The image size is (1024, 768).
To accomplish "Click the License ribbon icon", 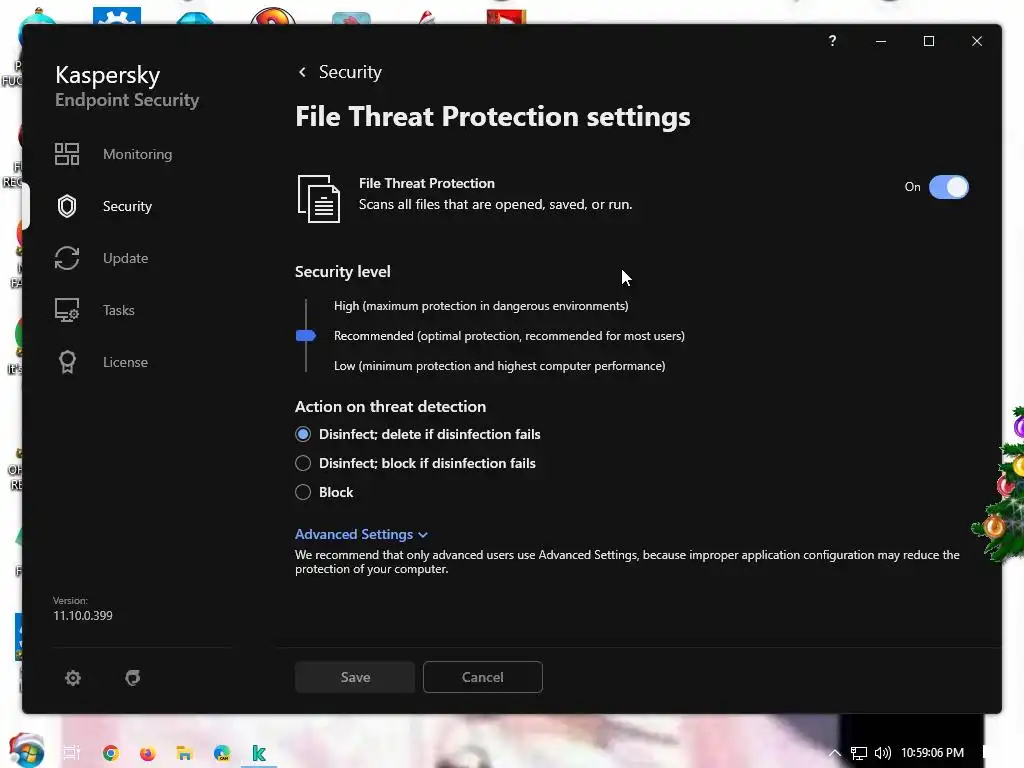I will [x=67, y=362].
